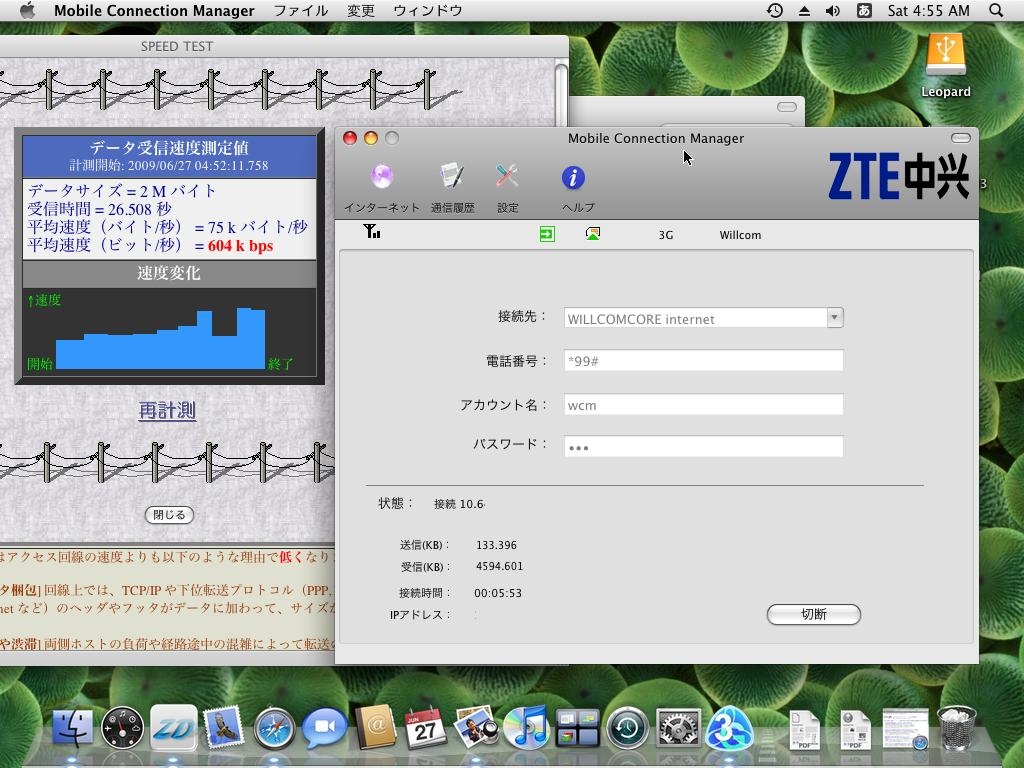Click the 00:05:53 connection time value

pyautogui.click(x=498, y=593)
